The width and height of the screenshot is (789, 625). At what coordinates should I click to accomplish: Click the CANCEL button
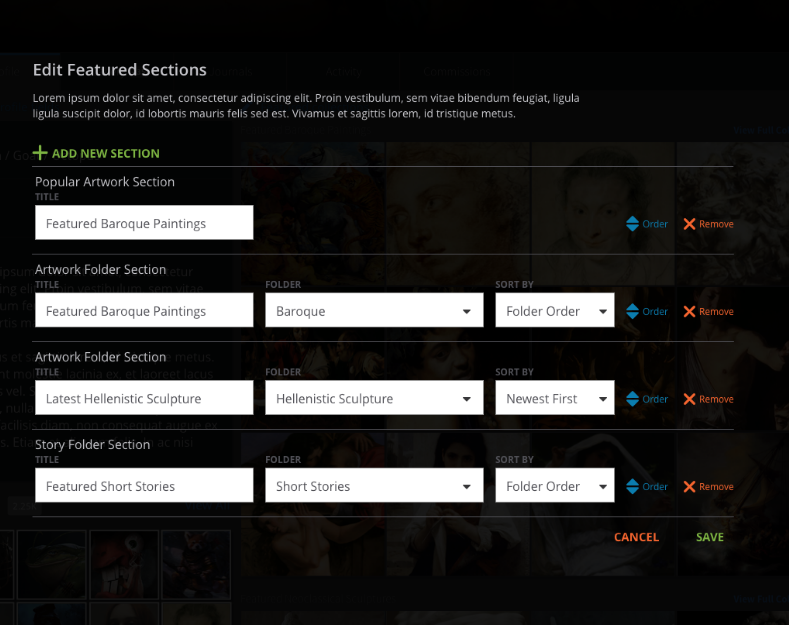click(x=637, y=537)
